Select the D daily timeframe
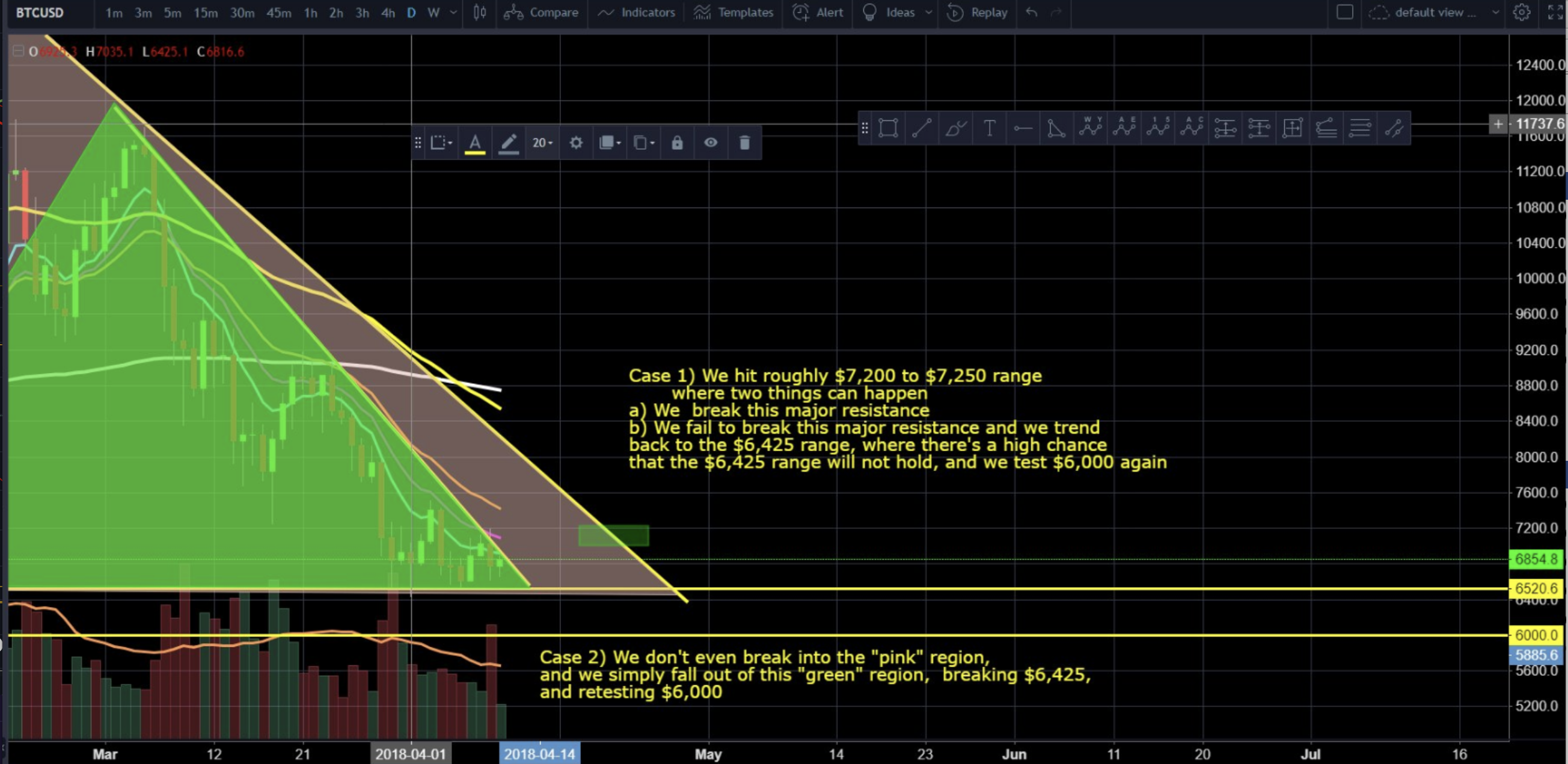This screenshot has height=764, width=1568. click(411, 12)
